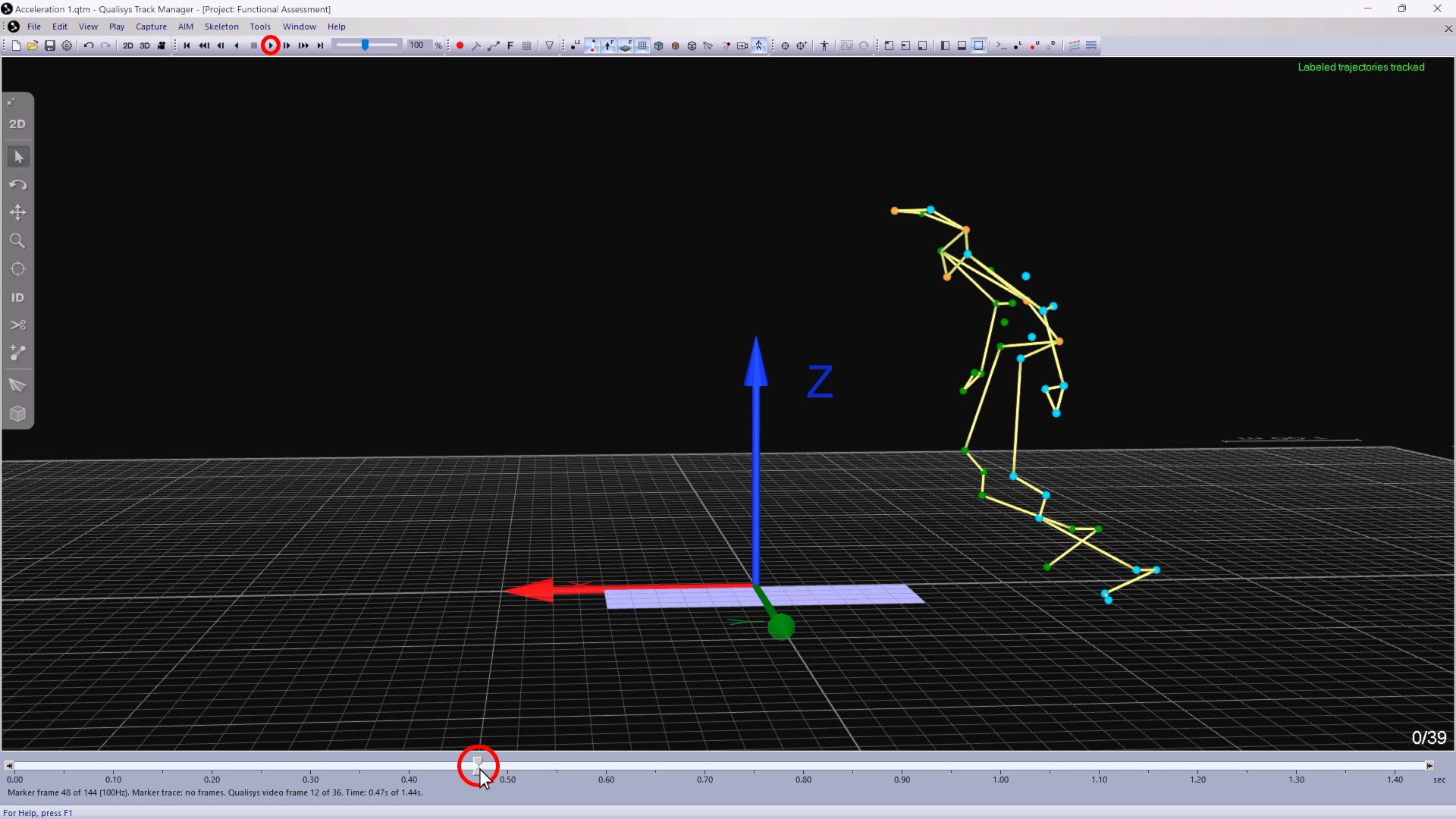Select the cut trajectory scissors tool
Viewport: 1456px width, 819px height.
17,325
